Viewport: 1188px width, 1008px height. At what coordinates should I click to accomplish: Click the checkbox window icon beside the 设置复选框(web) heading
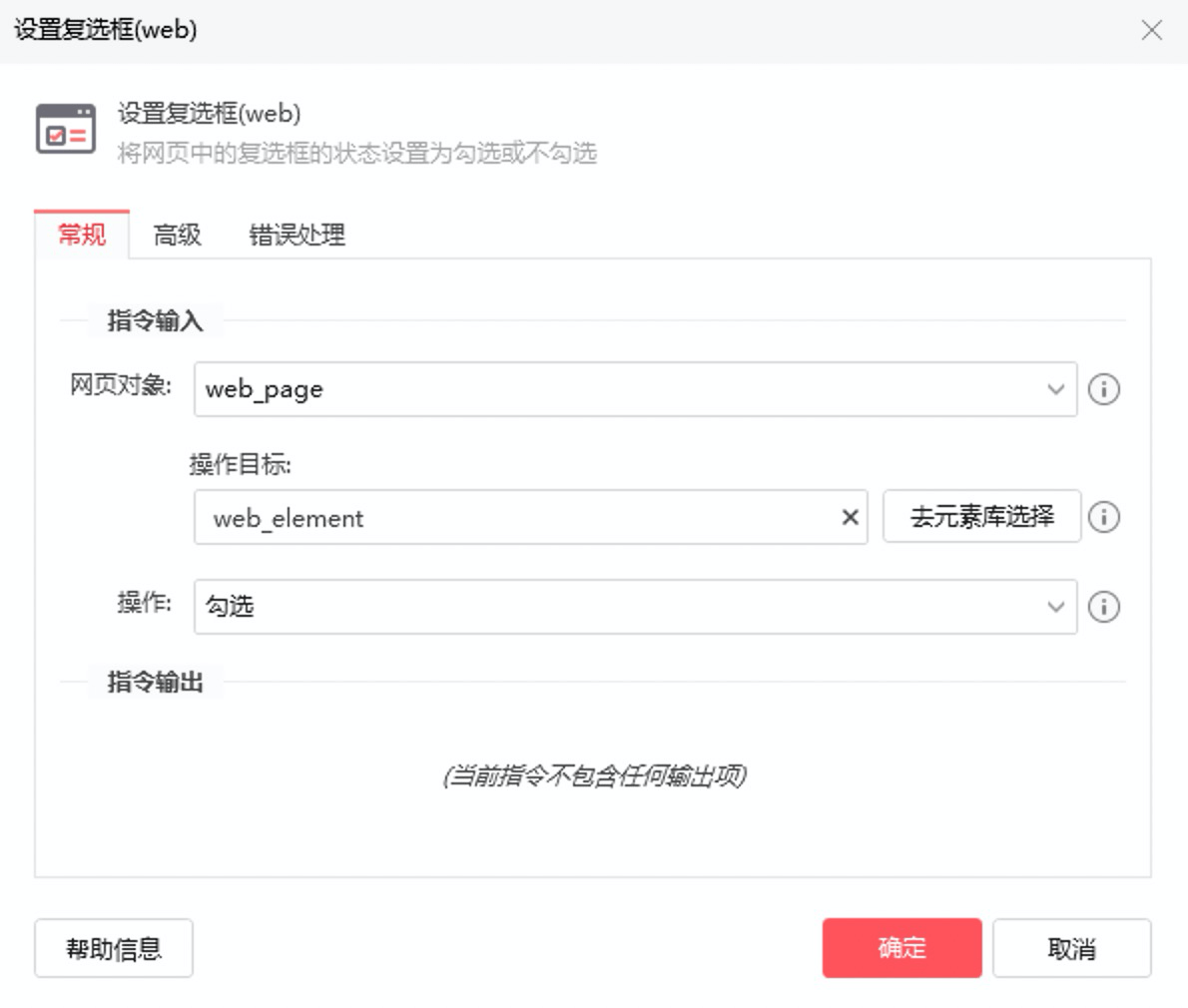66,129
